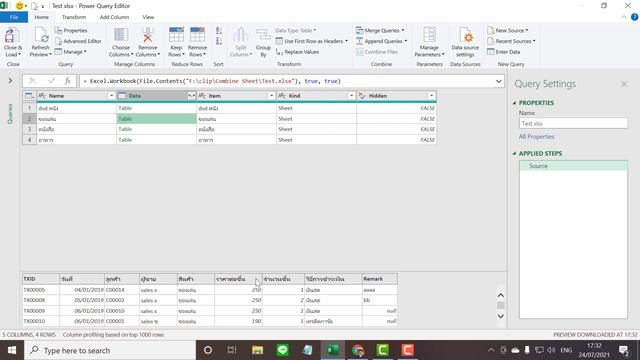Switch to the Add Column tab
Screen dimensions: 640x360
[x=114, y=17]
